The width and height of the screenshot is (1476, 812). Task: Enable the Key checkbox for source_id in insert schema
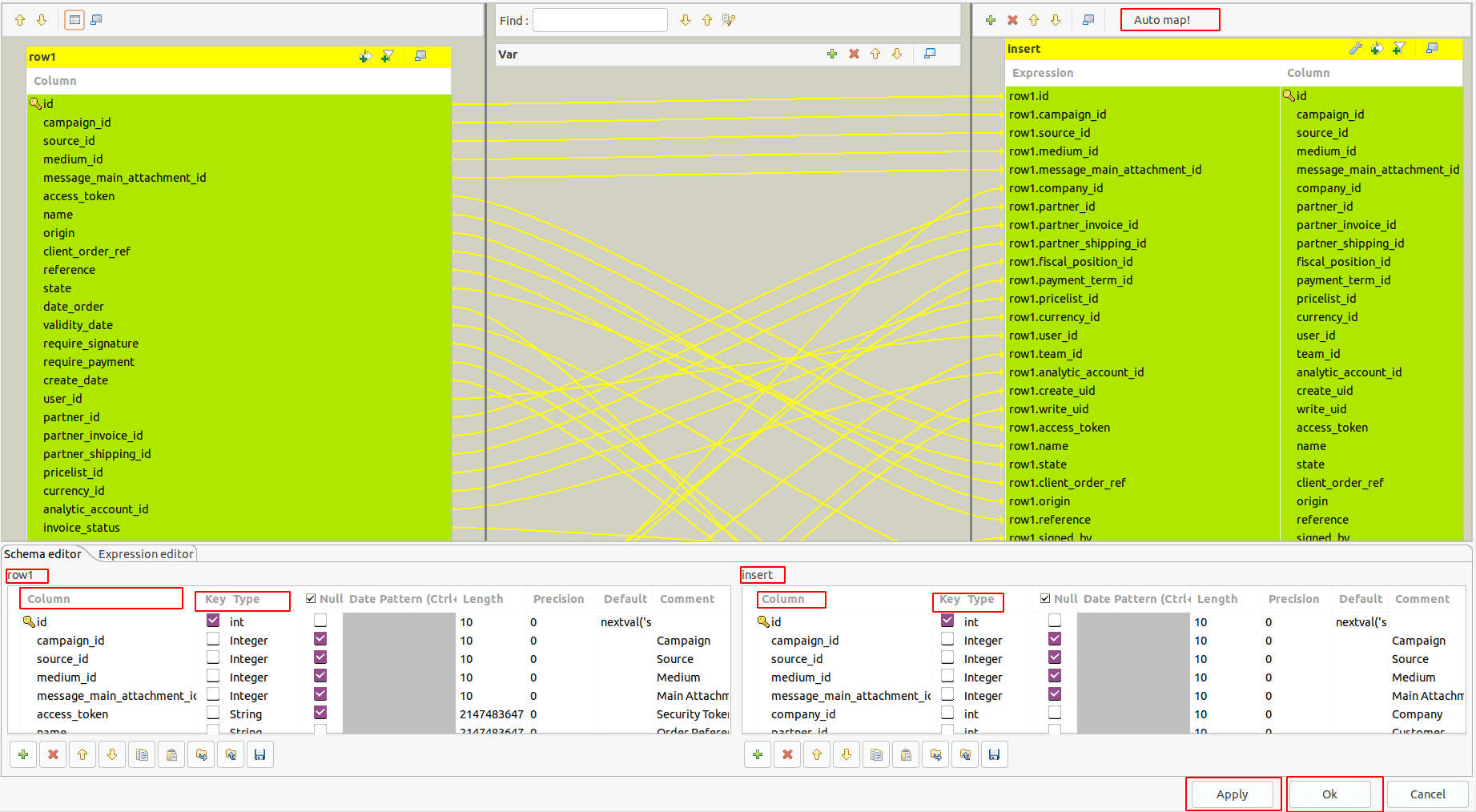pos(947,657)
